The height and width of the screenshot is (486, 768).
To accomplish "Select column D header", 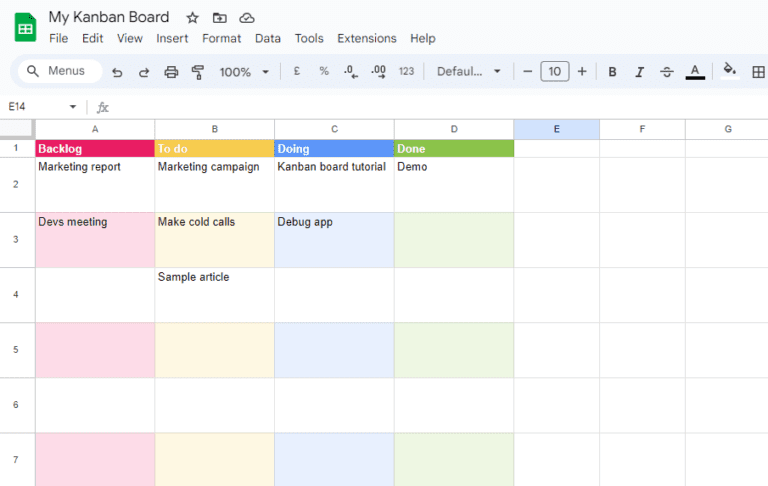I will click(454, 129).
